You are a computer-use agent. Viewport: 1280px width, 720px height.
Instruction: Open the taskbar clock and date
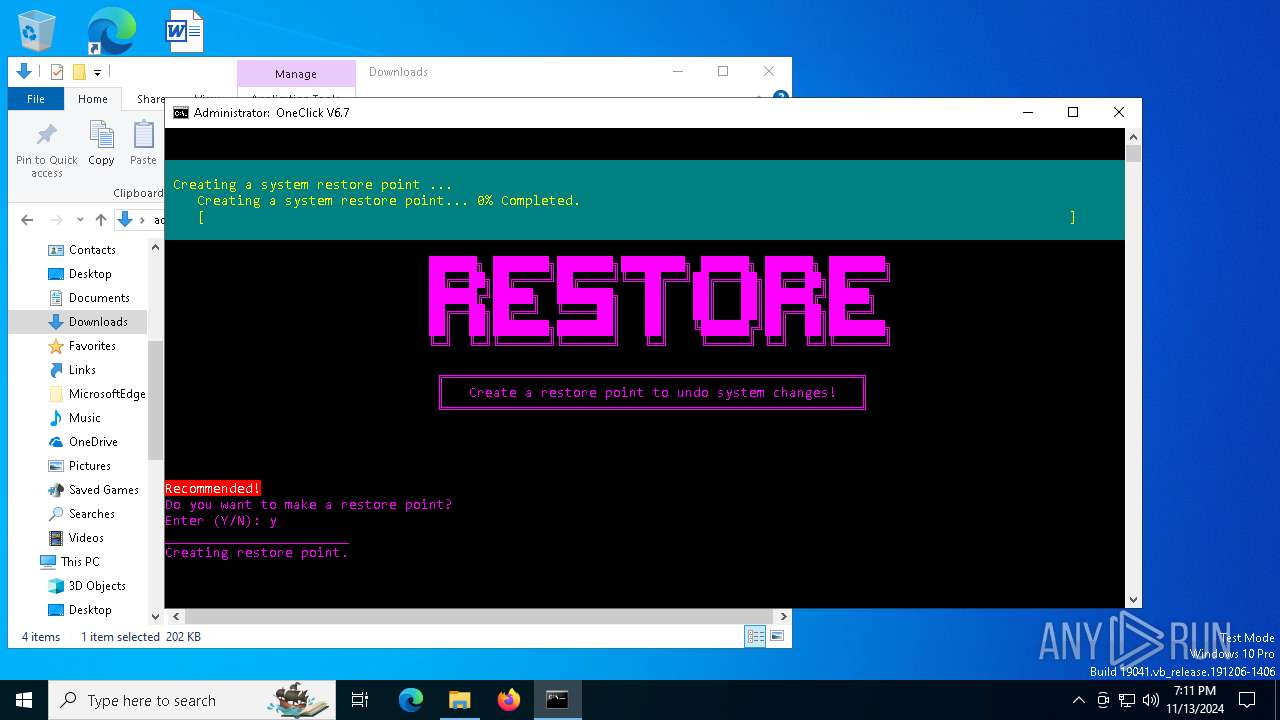click(x=1195, y=700)
